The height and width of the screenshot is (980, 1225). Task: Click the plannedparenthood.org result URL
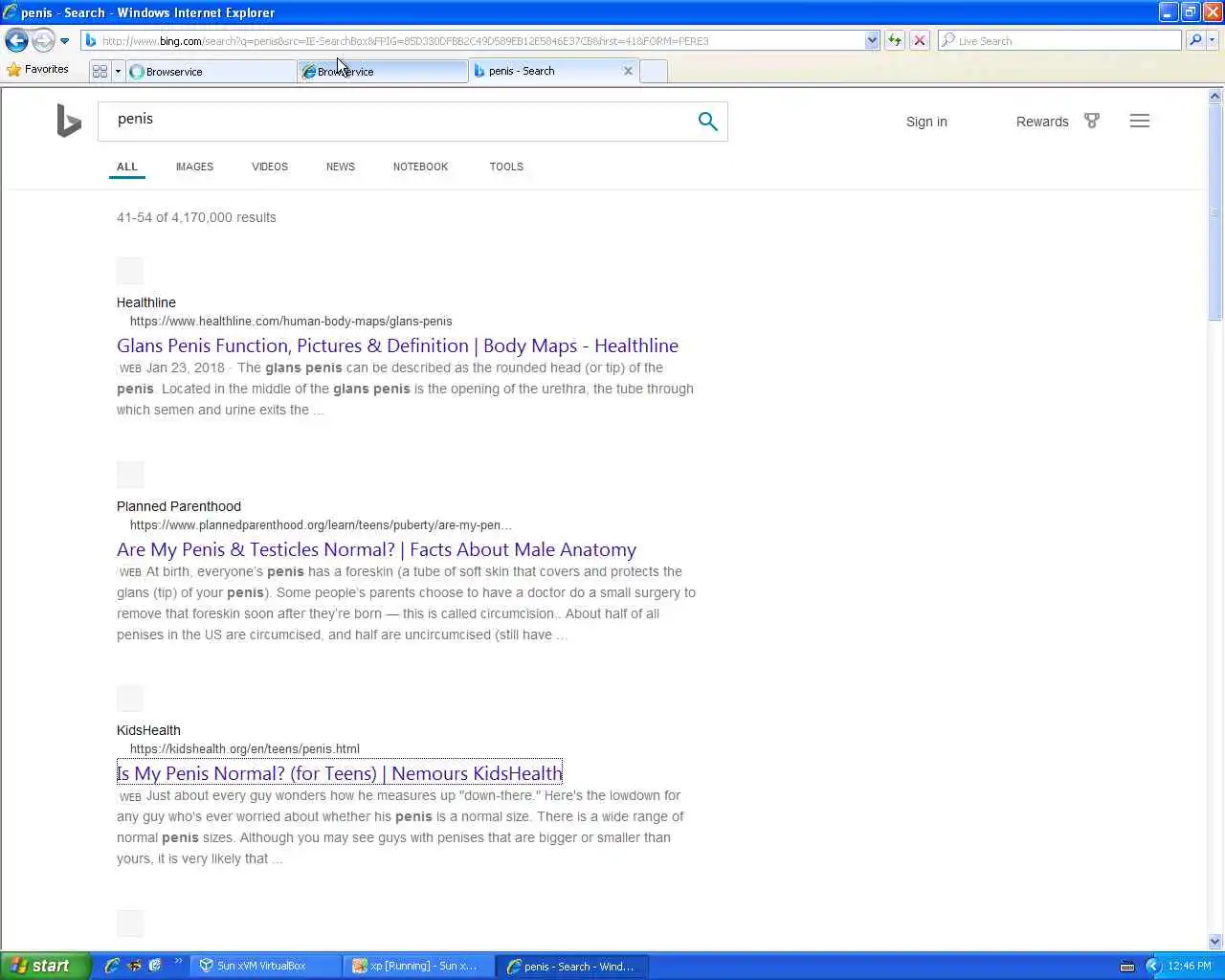pyautogui.click(x=321, y=525)
